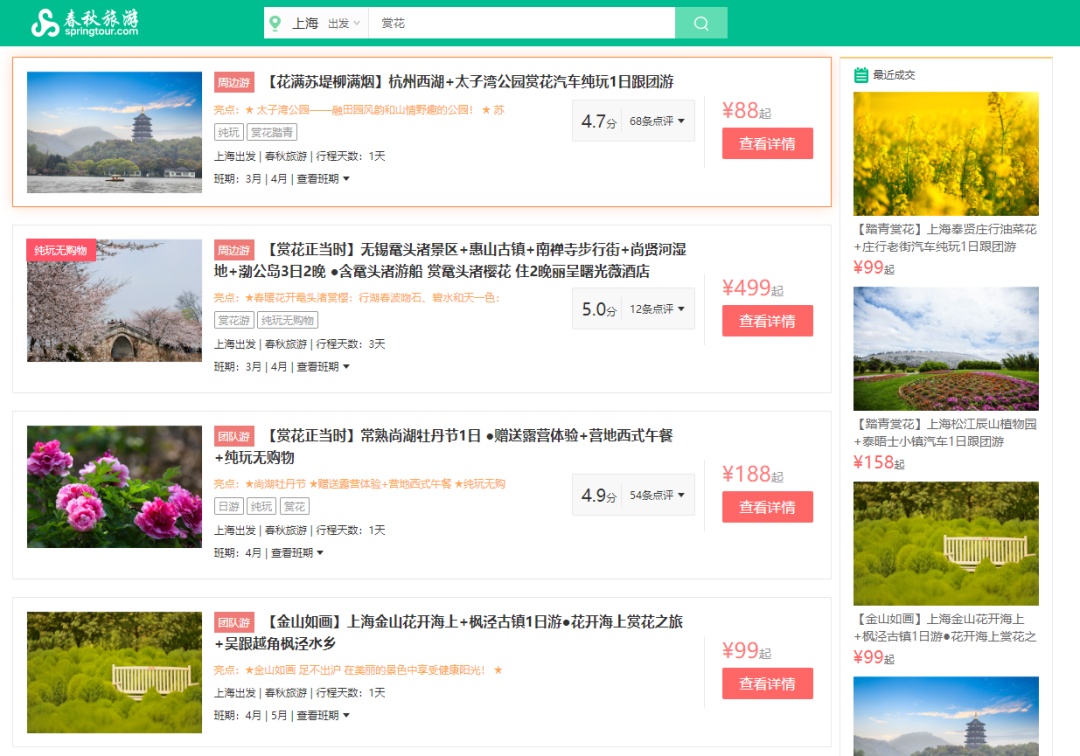Click the yellow rapeseed flower sidebar image

point(945,154)
